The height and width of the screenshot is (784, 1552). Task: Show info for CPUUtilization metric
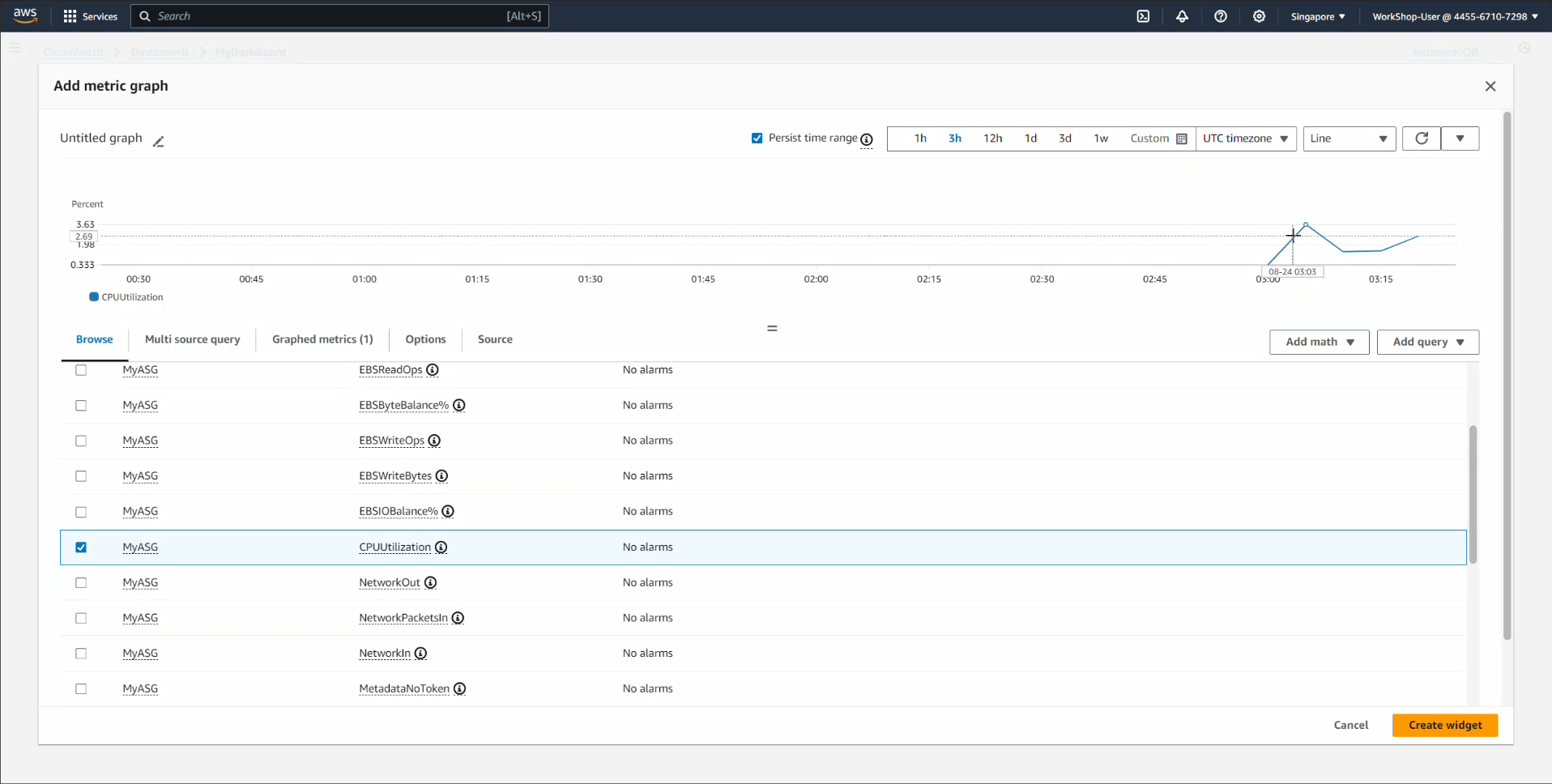pos(441,548)
